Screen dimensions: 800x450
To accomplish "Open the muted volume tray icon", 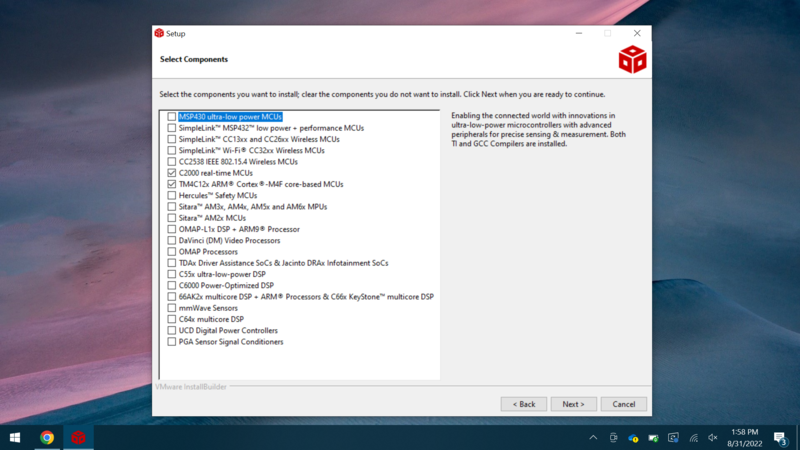I will coord(713,438).
